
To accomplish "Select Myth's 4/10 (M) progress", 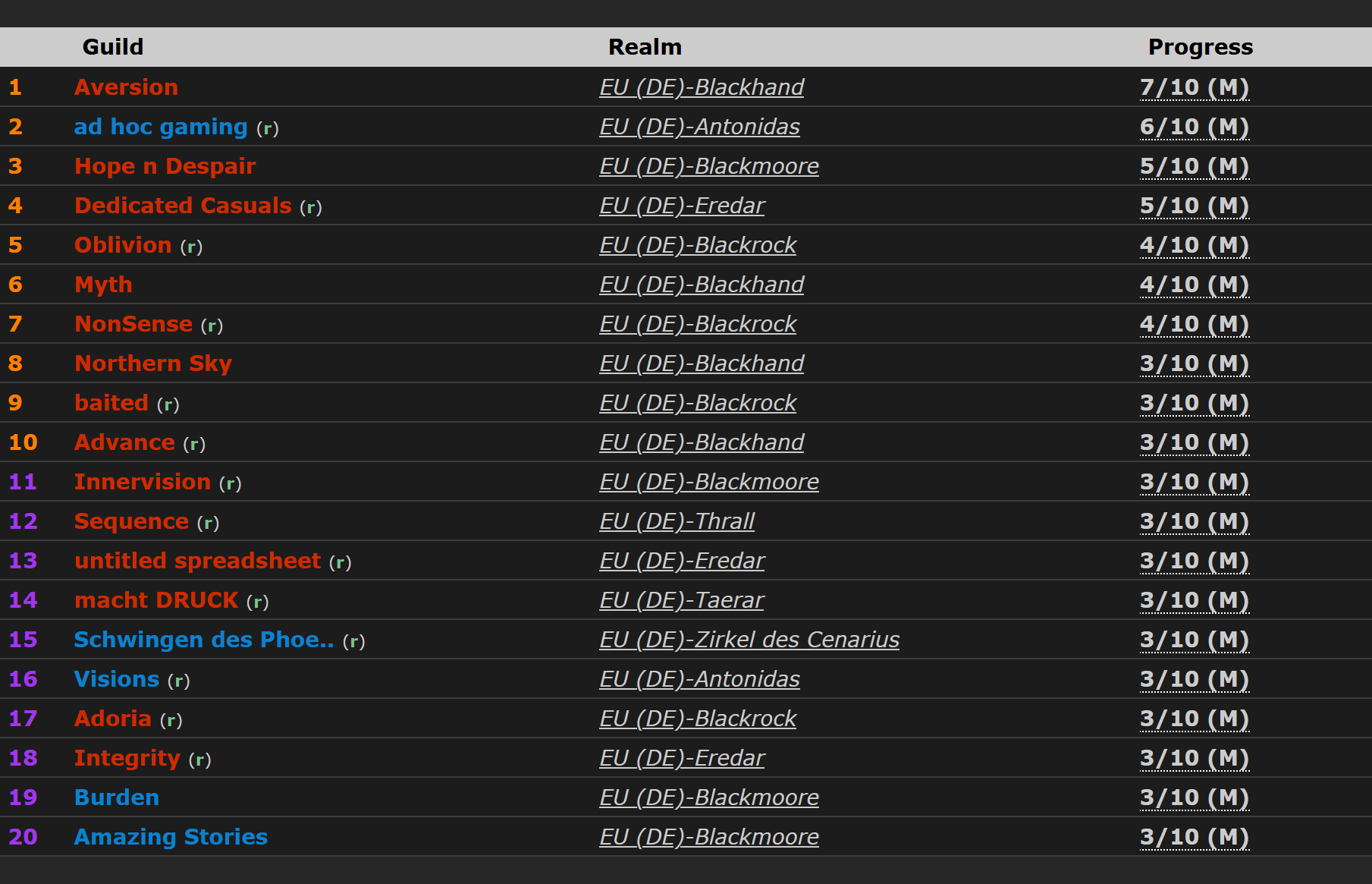I will (x=1195, y=285).
